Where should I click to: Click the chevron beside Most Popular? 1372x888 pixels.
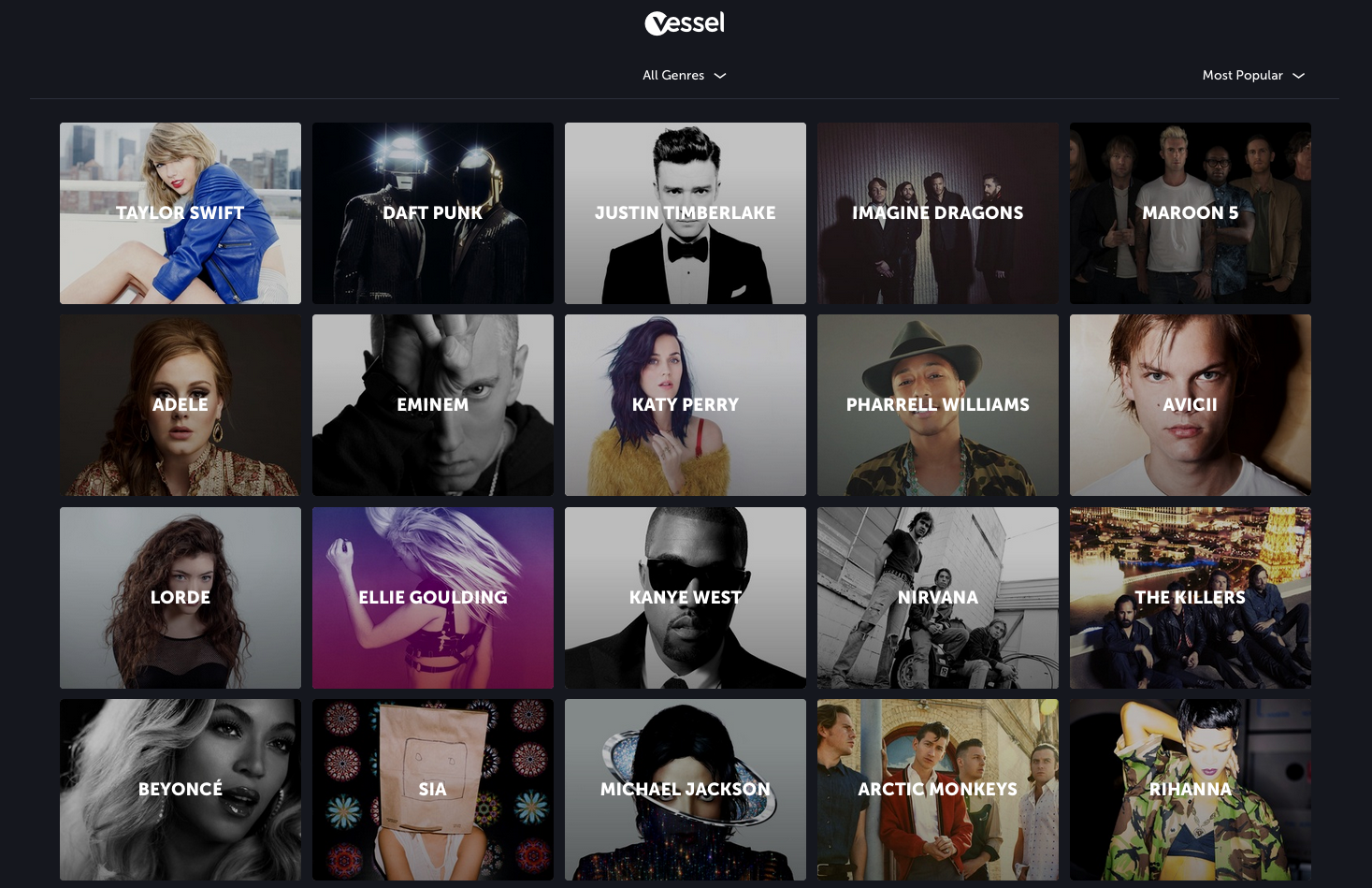point(1298,76)
